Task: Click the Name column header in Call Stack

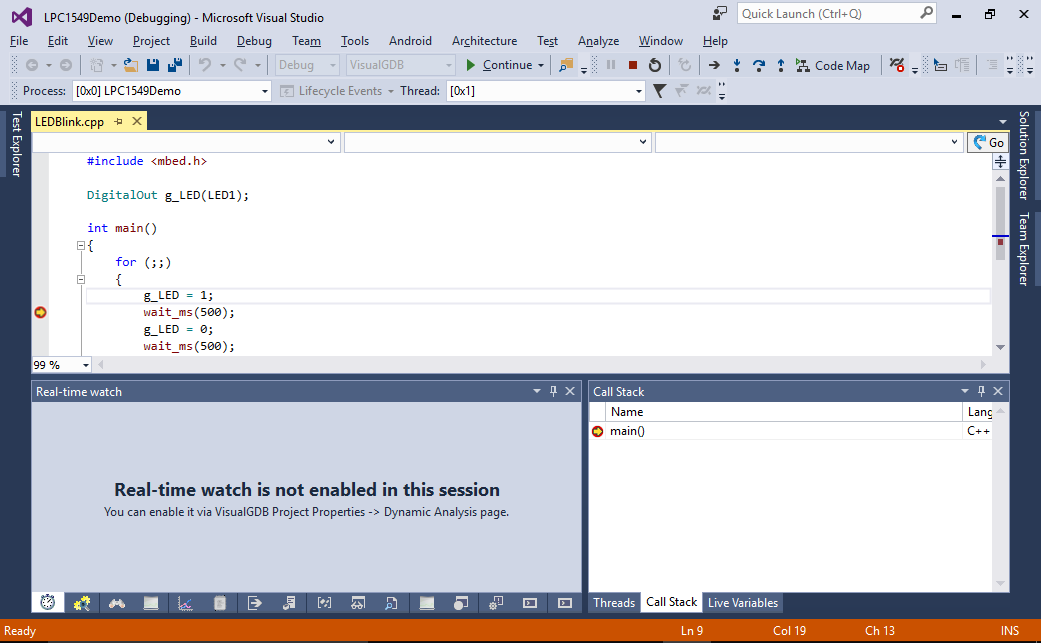Action: click(x=783, y=411)
